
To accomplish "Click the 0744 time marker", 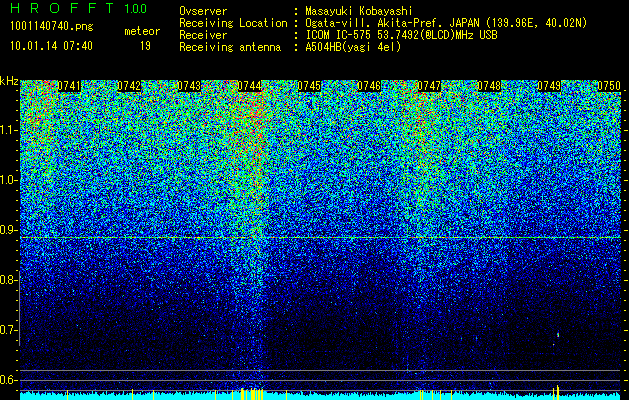I will [249, 86].
